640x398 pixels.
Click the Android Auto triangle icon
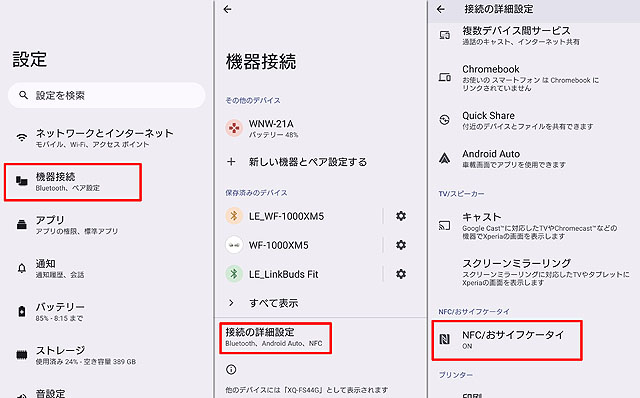444,158
